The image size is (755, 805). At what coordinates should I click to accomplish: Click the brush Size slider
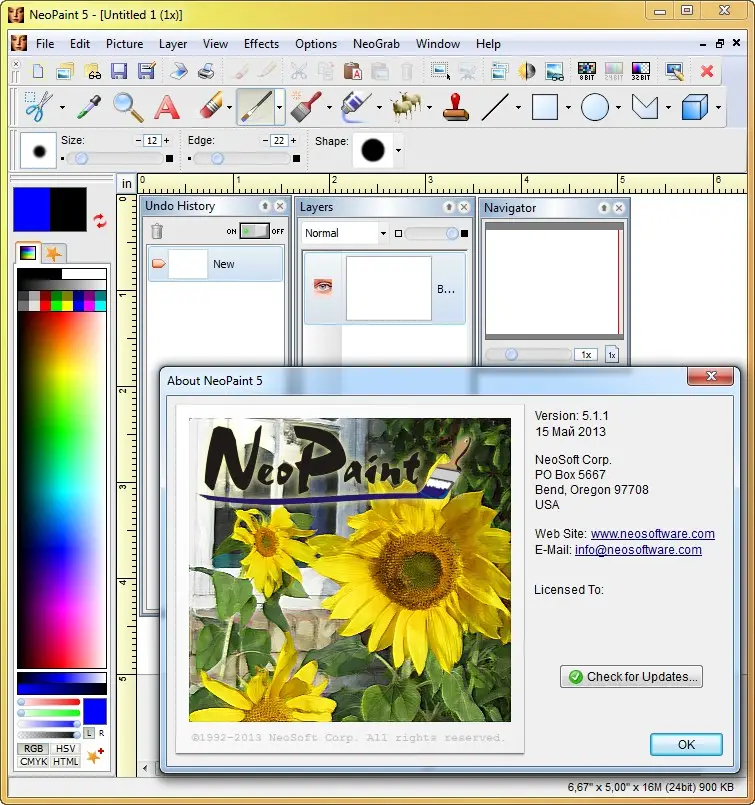(116, 159)
